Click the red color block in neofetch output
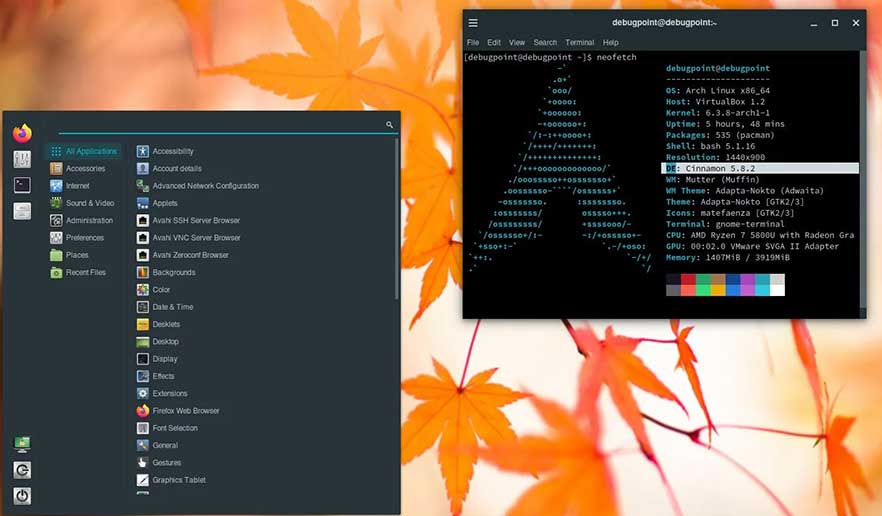The image size is (882, 516). 688,279
